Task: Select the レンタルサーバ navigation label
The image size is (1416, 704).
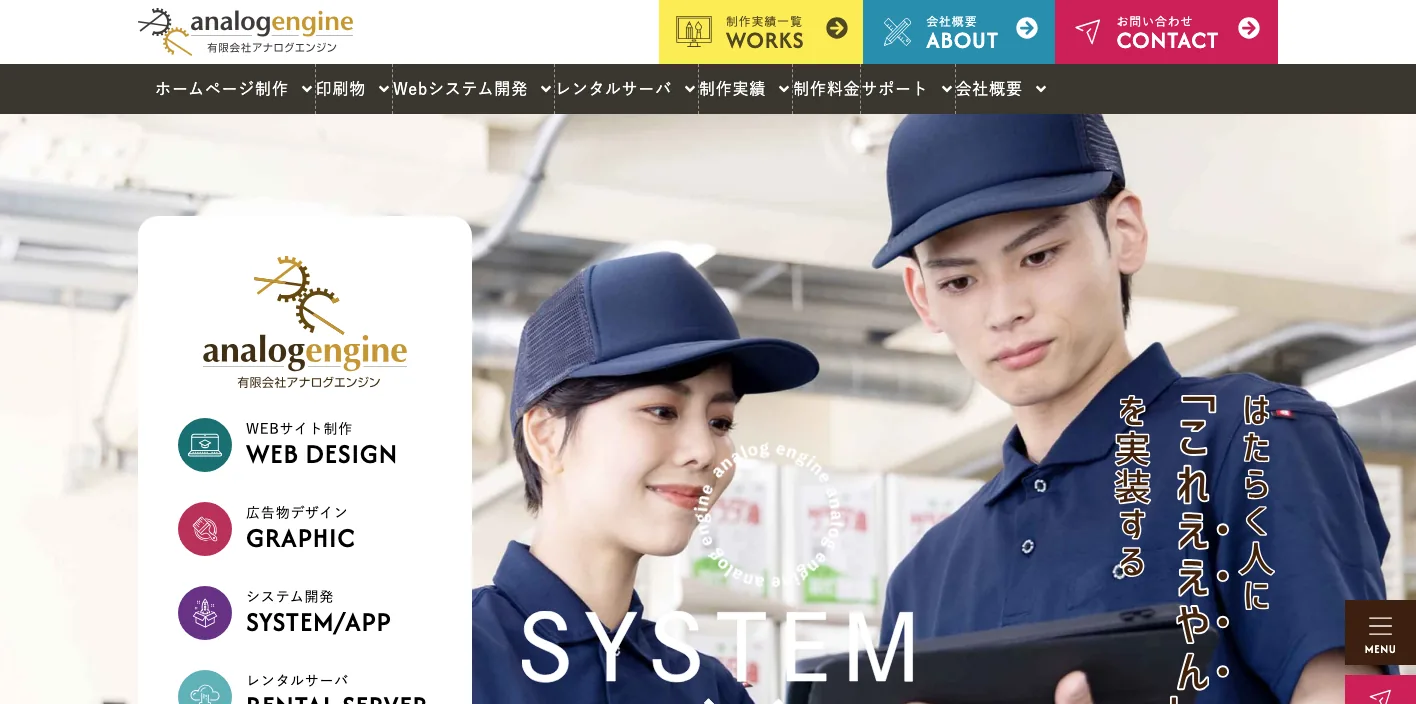Action: 614,89
